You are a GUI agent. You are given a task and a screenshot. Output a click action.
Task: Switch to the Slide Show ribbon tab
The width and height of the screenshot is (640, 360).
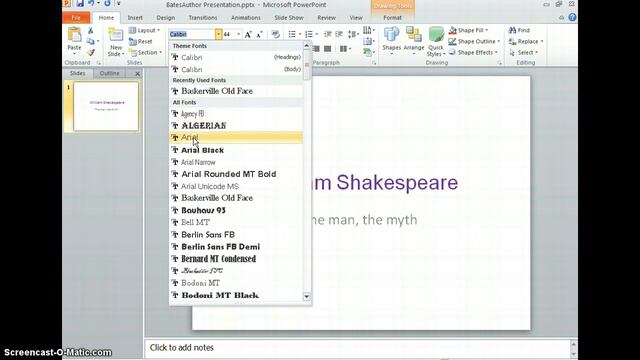[x=289, y=18]
